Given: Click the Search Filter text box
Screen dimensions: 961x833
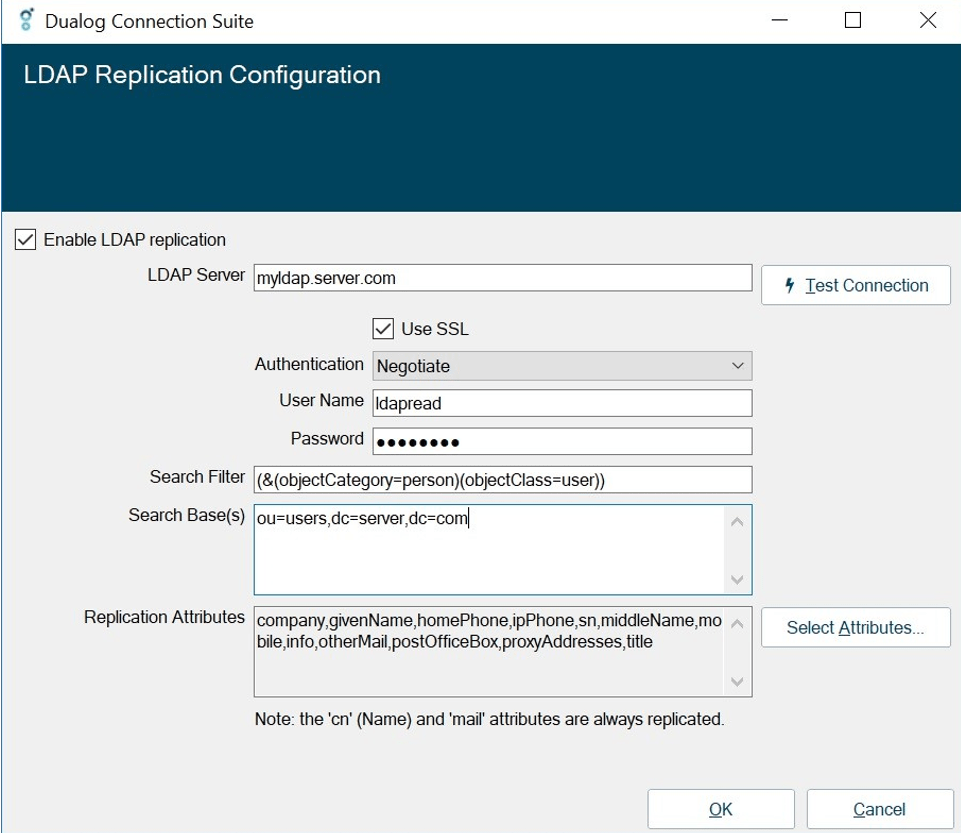Looking at the screenshot, I should 500,479.
